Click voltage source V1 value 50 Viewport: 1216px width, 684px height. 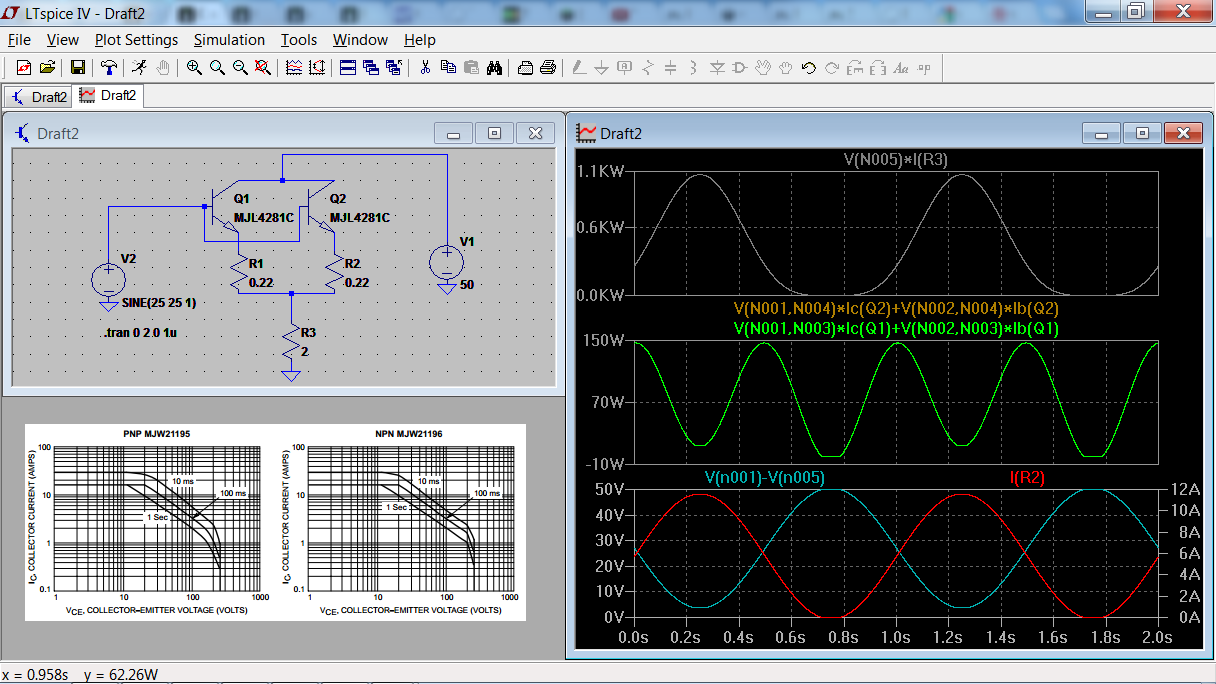click(x=467, y=285)
